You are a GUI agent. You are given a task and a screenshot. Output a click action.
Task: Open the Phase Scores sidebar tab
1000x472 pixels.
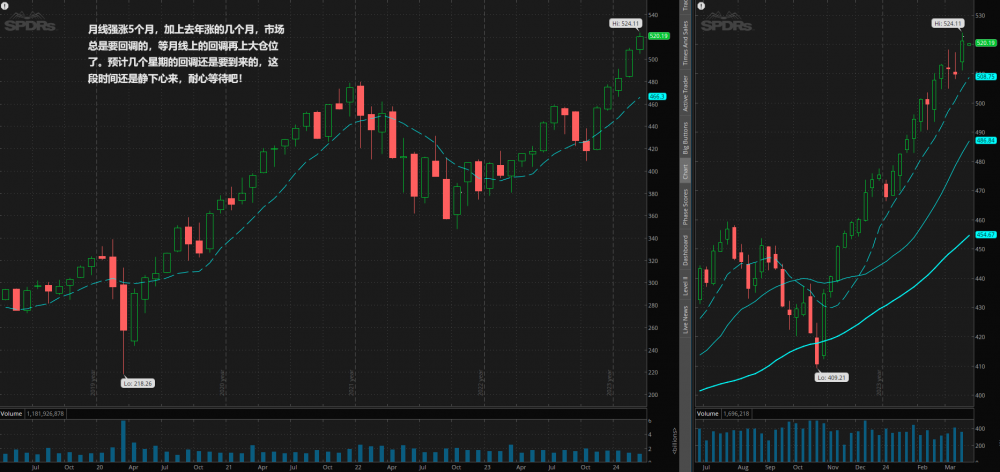[686, 204]
